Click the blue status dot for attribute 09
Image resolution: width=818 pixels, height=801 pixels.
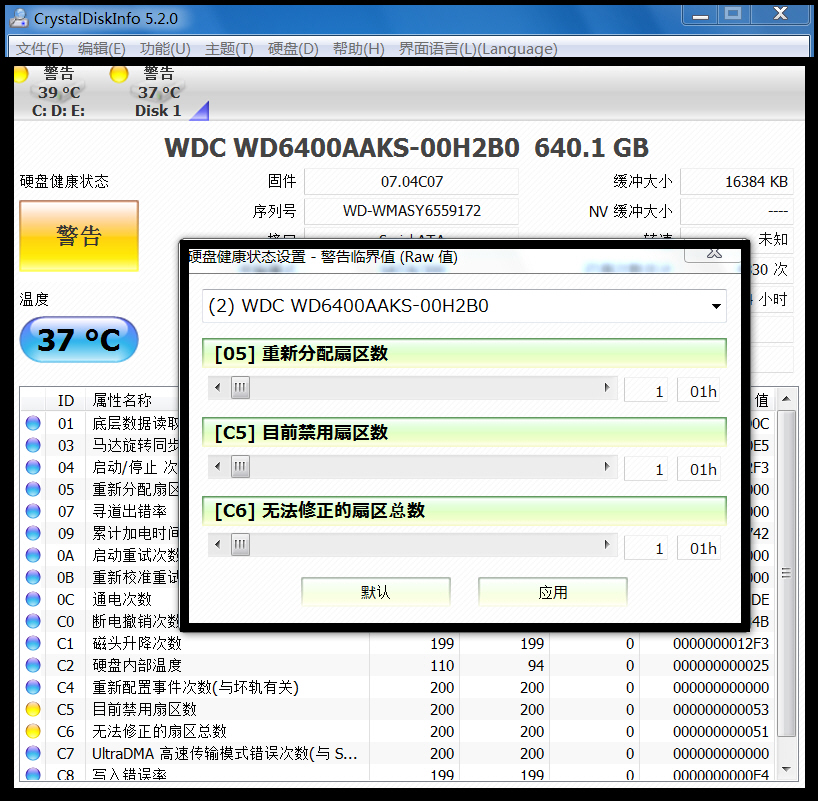point(33,533)
